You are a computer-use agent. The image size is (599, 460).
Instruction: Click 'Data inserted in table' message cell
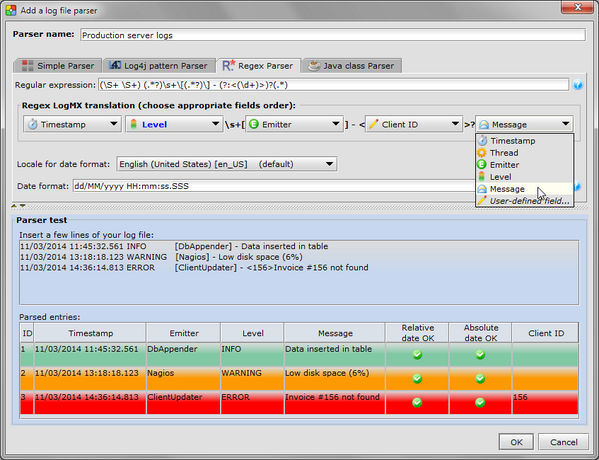pos(335,355)
